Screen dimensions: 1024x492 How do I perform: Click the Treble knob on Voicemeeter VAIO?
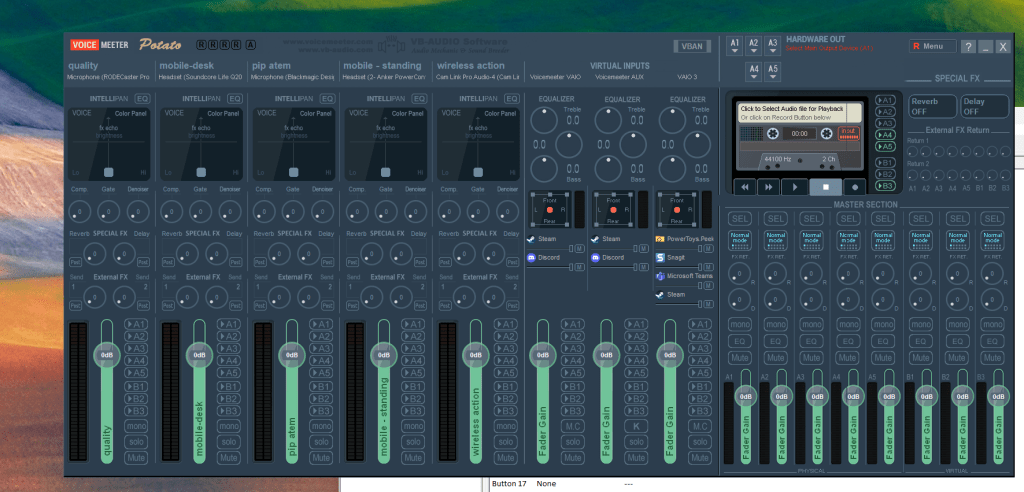tap(544, 120)
